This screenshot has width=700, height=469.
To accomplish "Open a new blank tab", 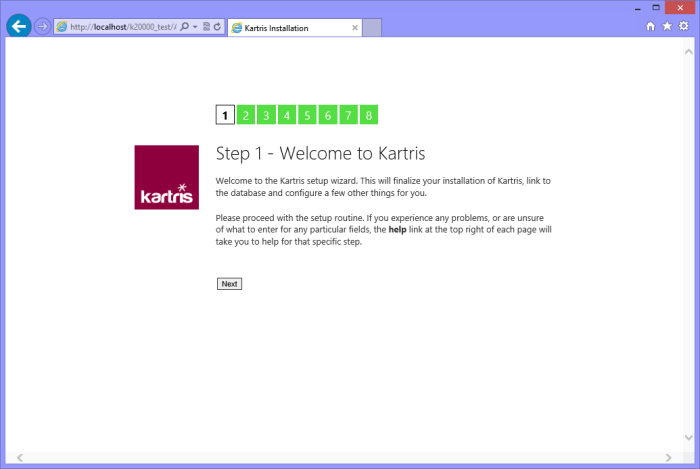I will tap(372, 28).
